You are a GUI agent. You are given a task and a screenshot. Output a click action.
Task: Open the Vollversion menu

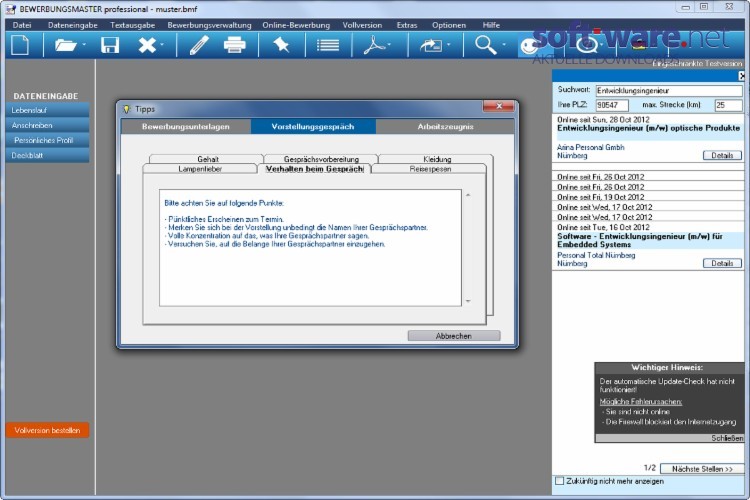coord(362,25)
